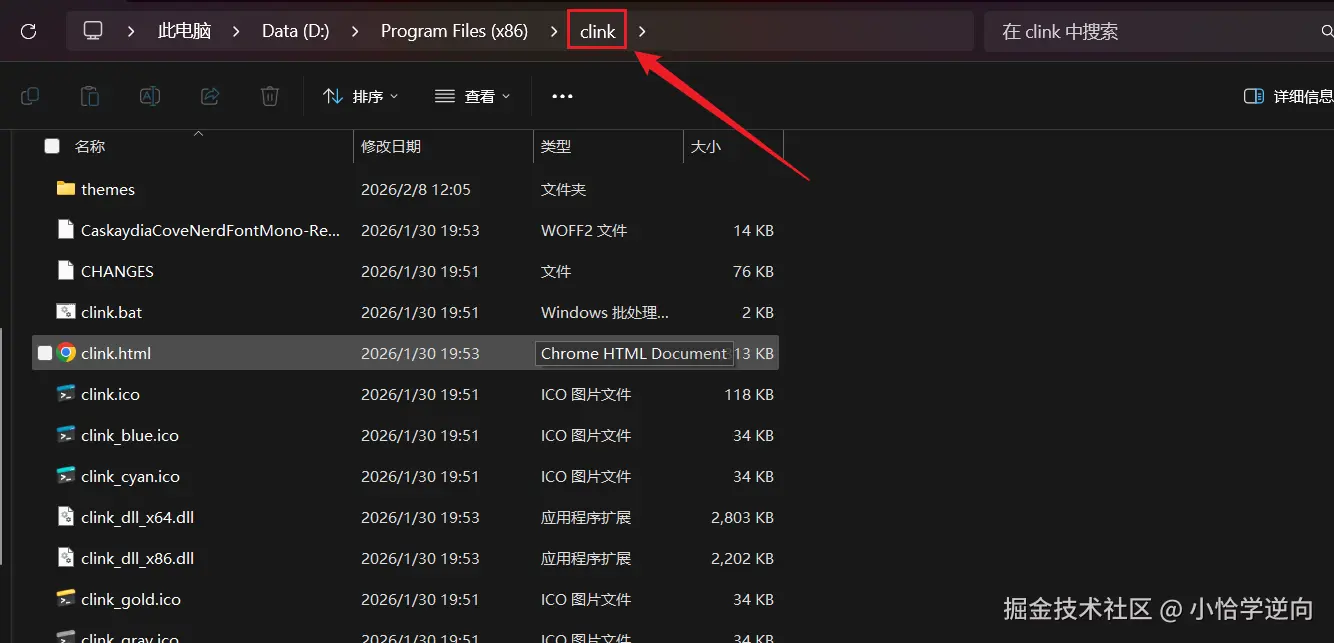1334x643 pixels.
Task: Click the Copy icon in toolbar
Action: point(30,96)
